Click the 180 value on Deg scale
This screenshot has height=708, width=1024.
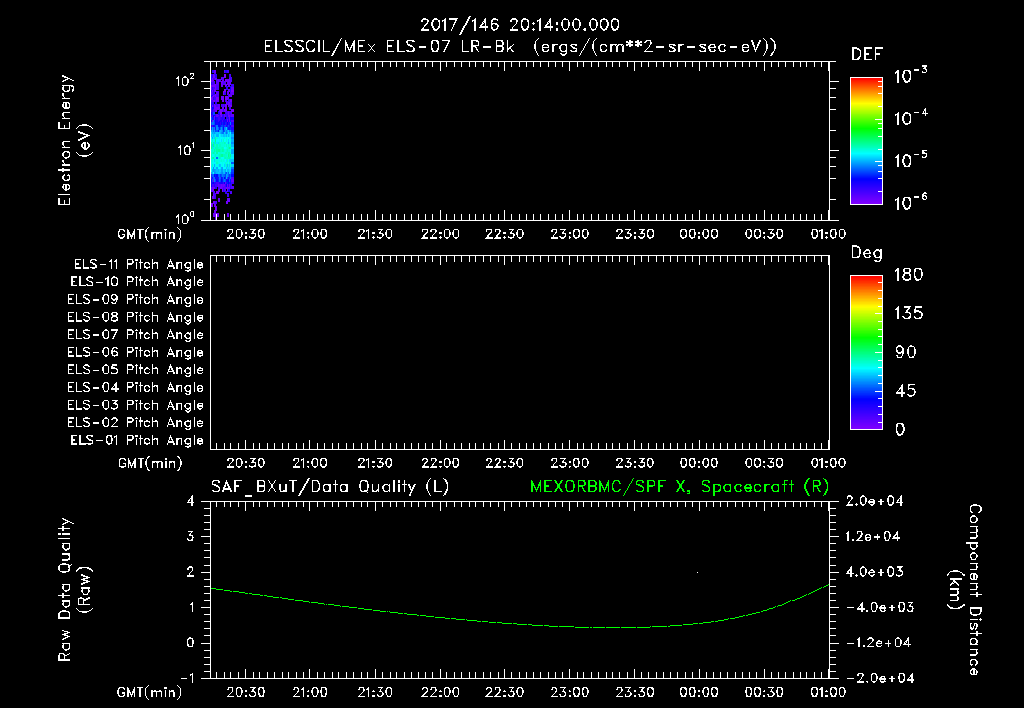908,275
